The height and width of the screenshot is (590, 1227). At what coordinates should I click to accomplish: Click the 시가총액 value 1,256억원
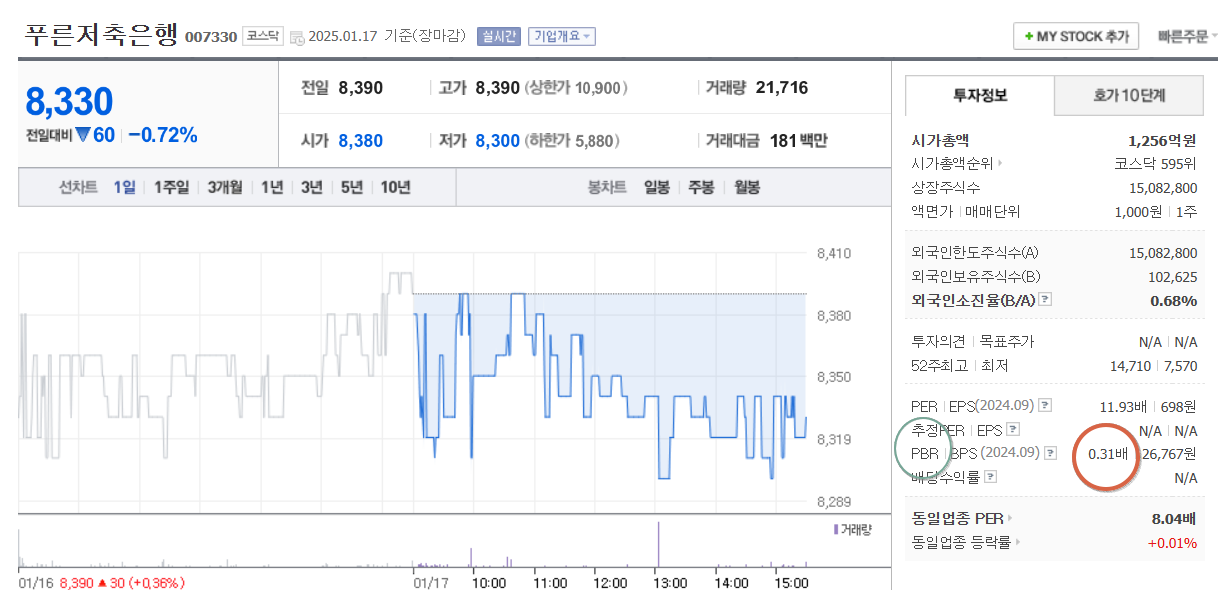click(1162, 140)
